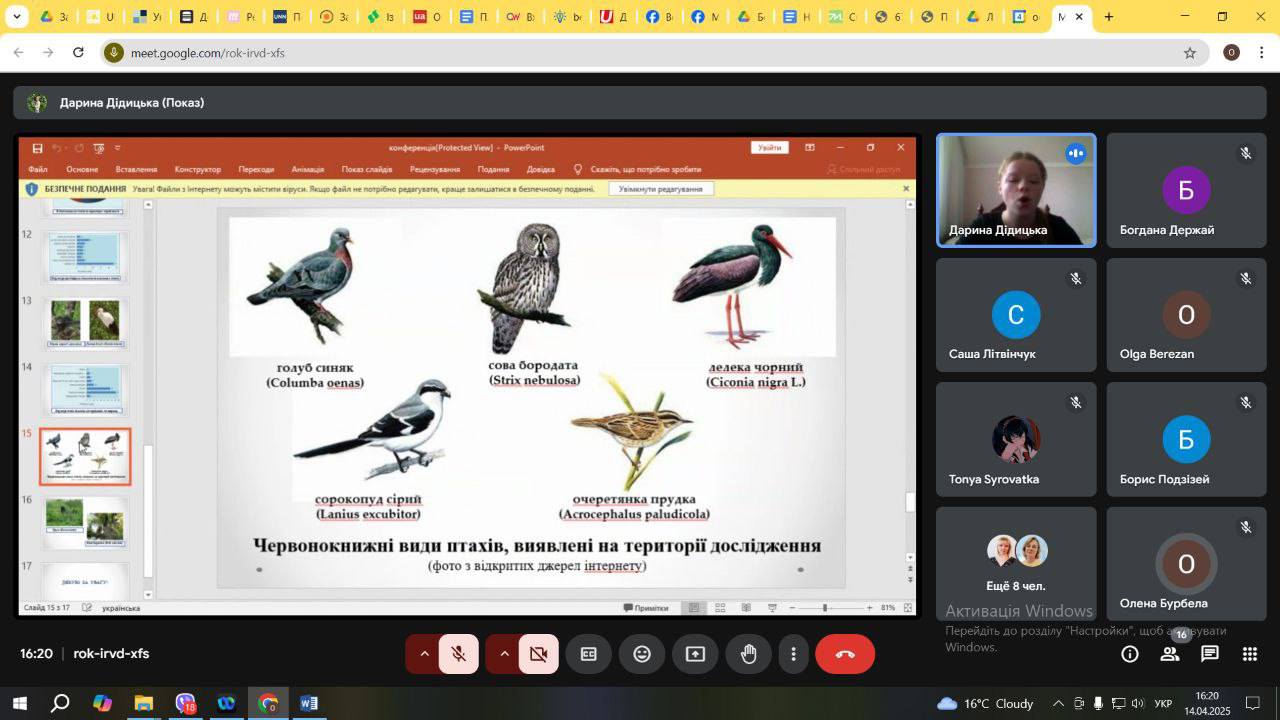Image resolution: width=1280 pixels, height=720 pixels.
Task: Raise hand in the meeting
Action: (x=748, y=654)
